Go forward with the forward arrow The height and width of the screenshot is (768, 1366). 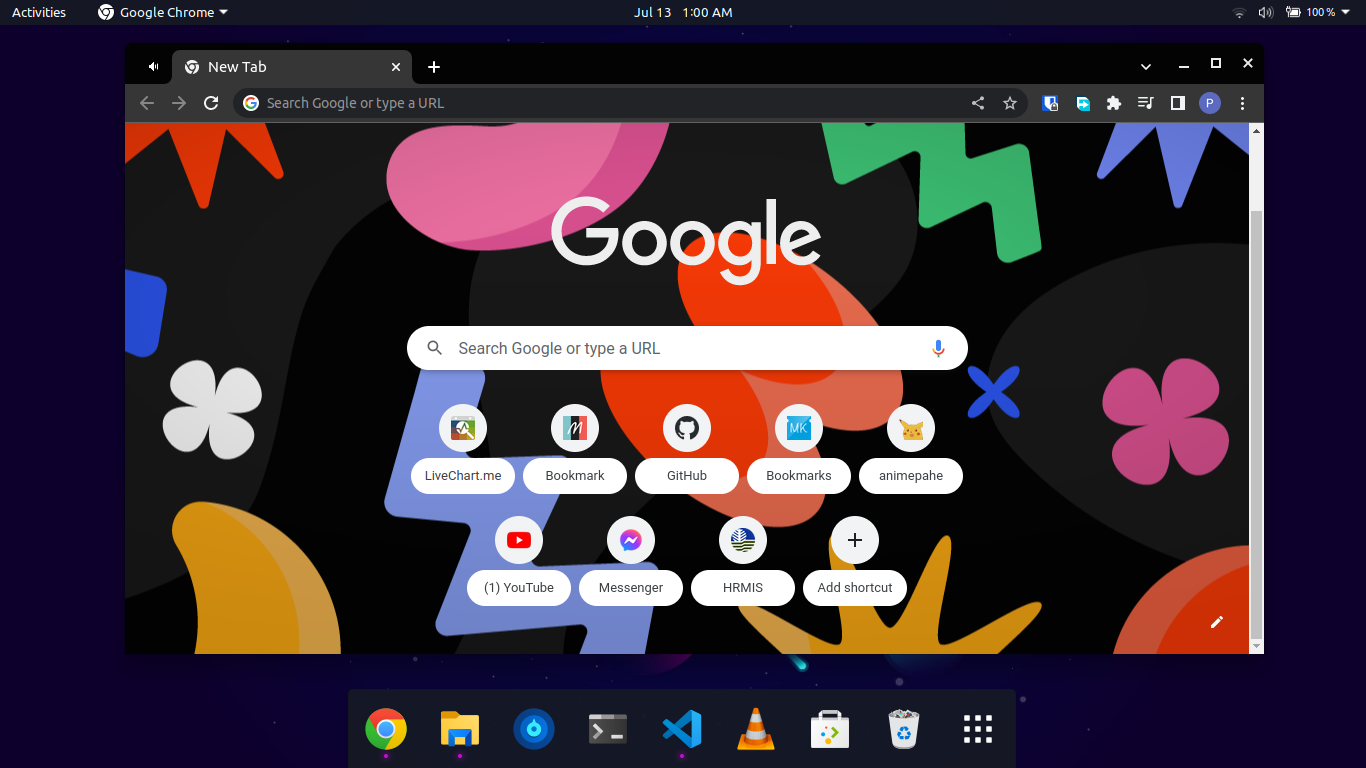tap(179, 103)
